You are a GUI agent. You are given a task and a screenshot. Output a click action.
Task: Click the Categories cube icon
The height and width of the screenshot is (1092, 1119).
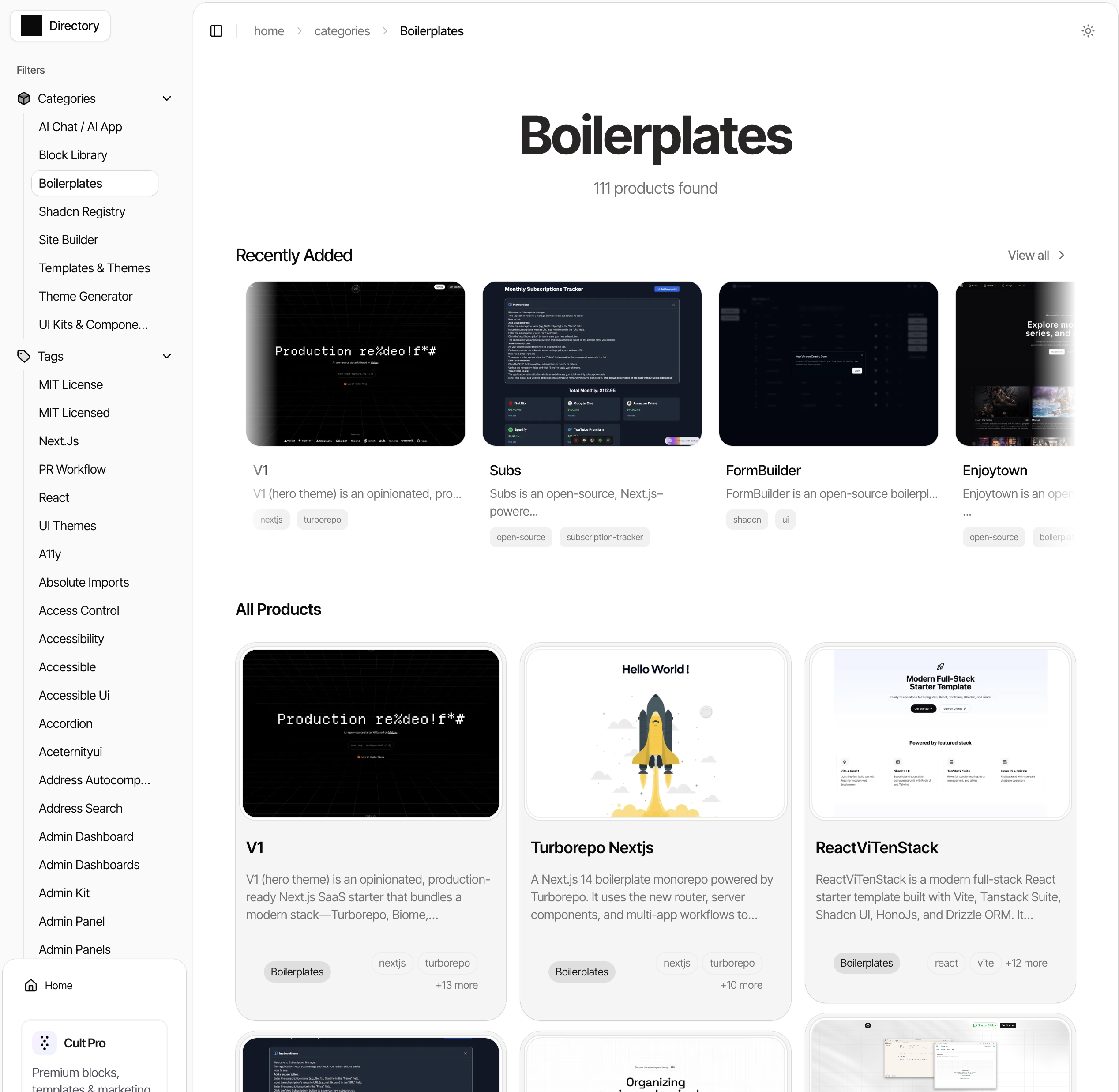pos(23,98)
